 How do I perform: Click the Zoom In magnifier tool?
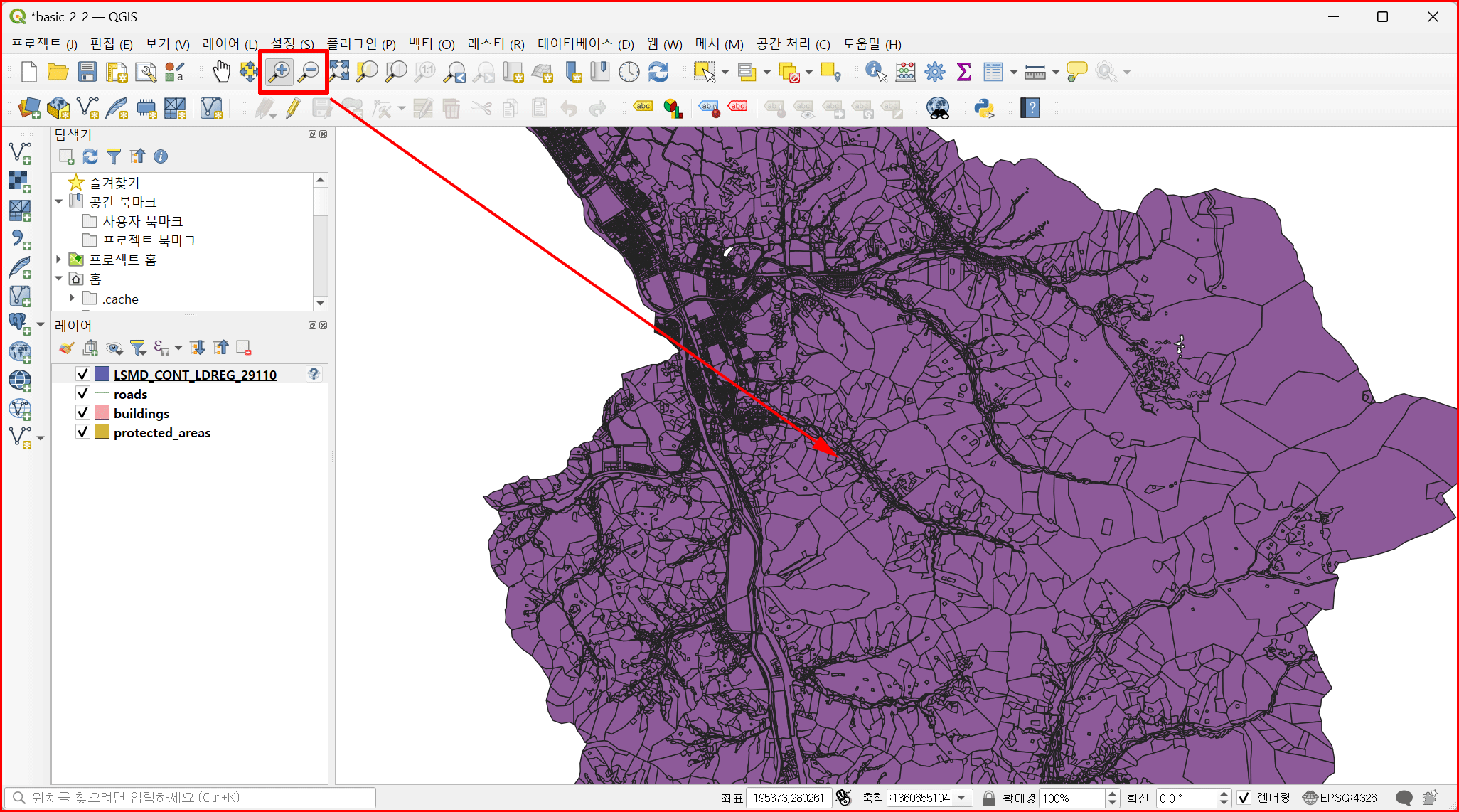(x=279, y=72)
